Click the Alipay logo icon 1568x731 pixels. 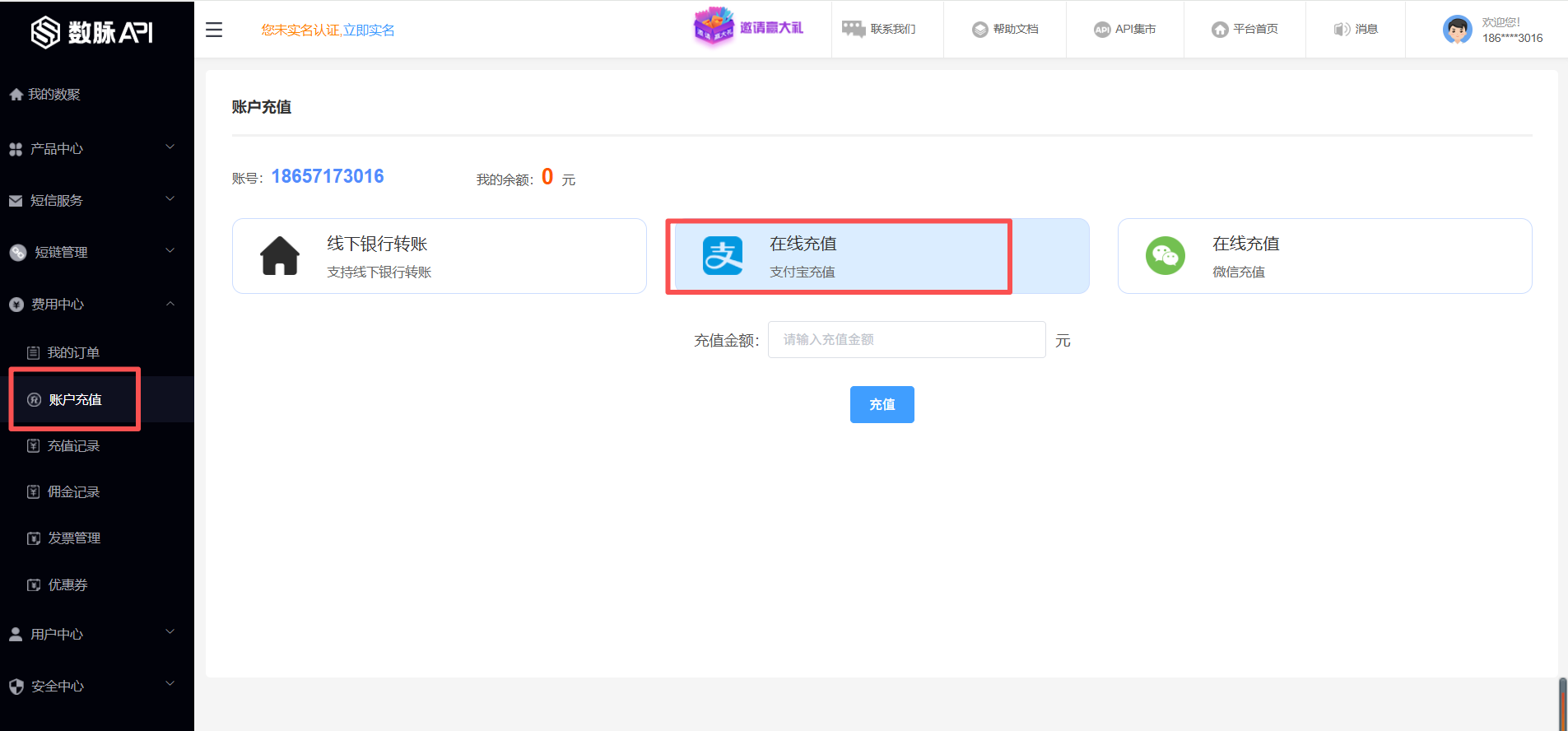click(723, 256)
